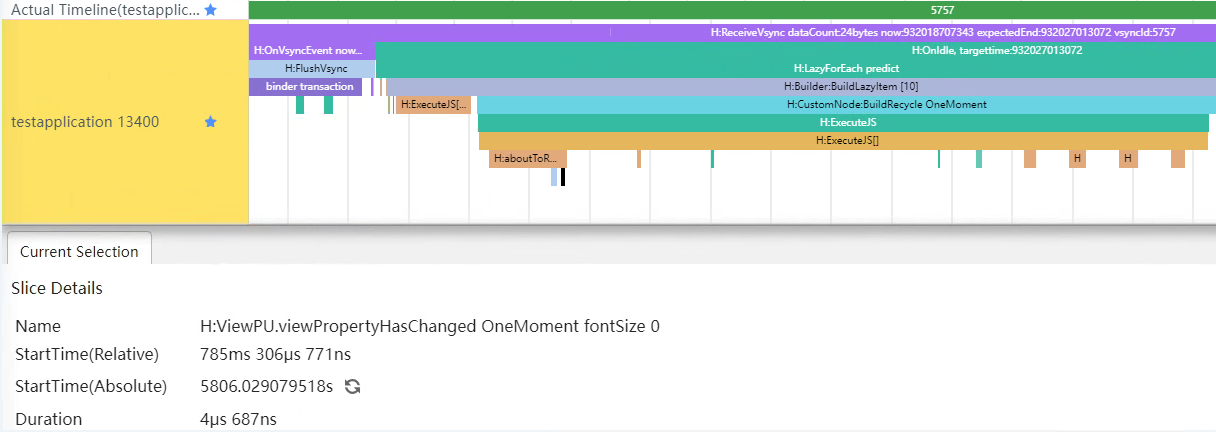The image size is (1216, 432).
Task: Click the wide orange H:ExecuteJS[] slice
Action: click(842, 140)
